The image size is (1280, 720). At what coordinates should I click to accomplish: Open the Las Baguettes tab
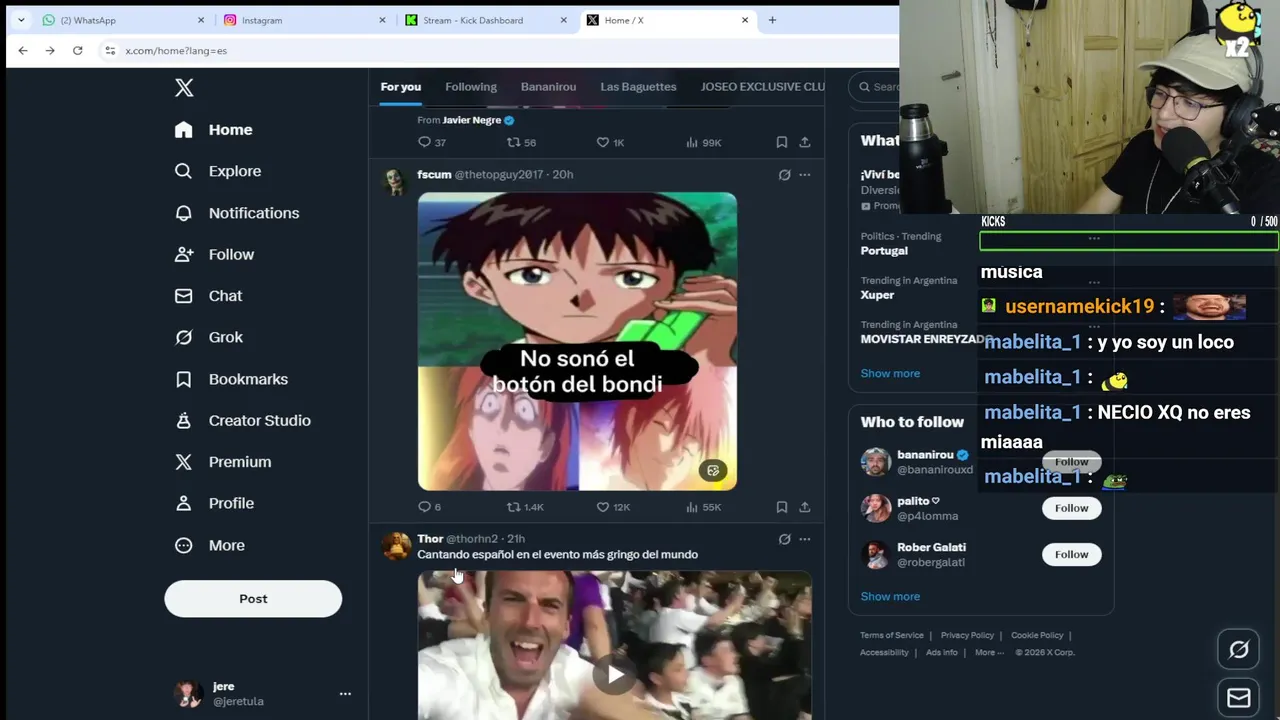tap(638, 87)
